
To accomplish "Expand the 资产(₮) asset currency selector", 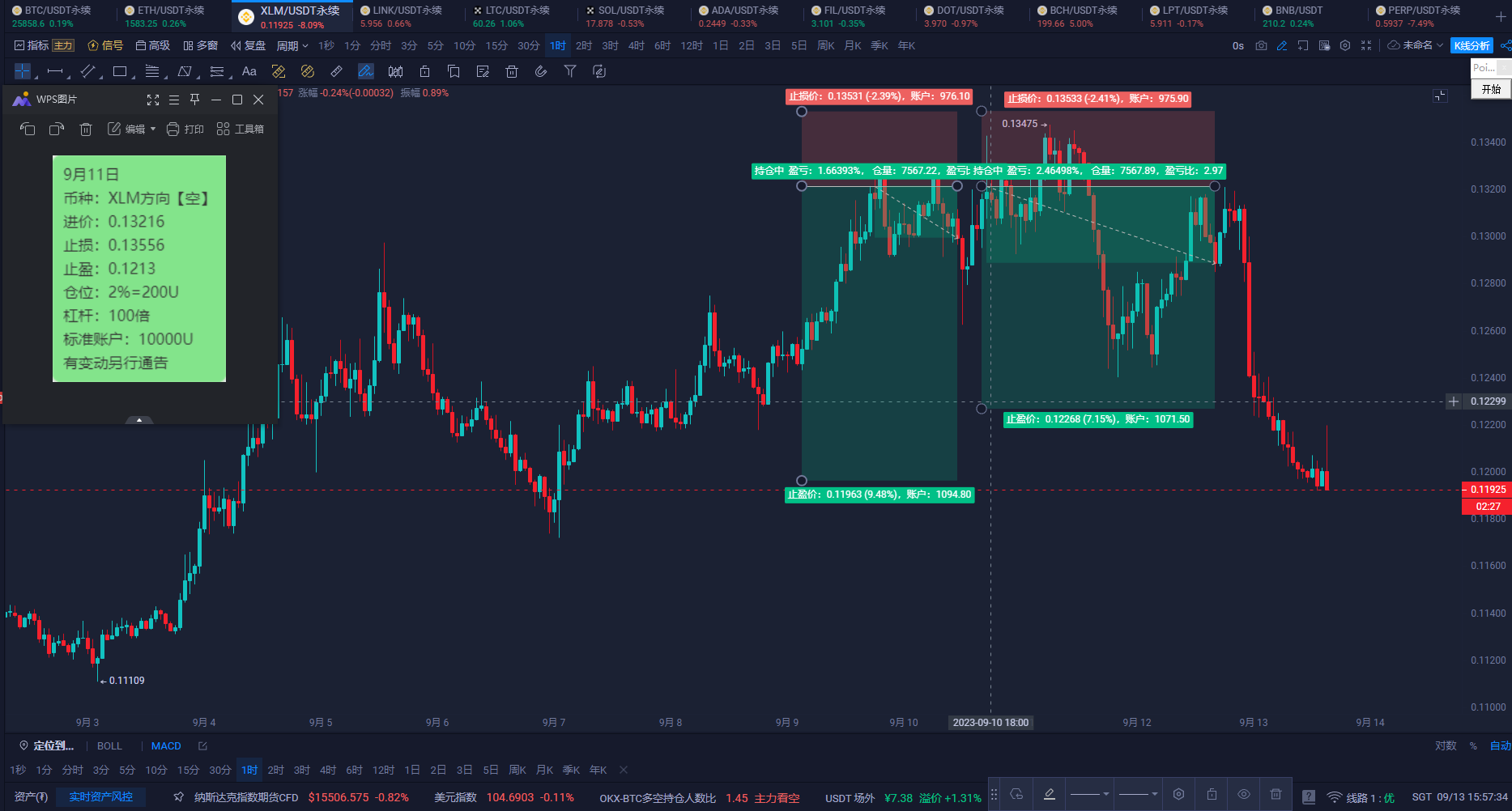I will [31, 796].
